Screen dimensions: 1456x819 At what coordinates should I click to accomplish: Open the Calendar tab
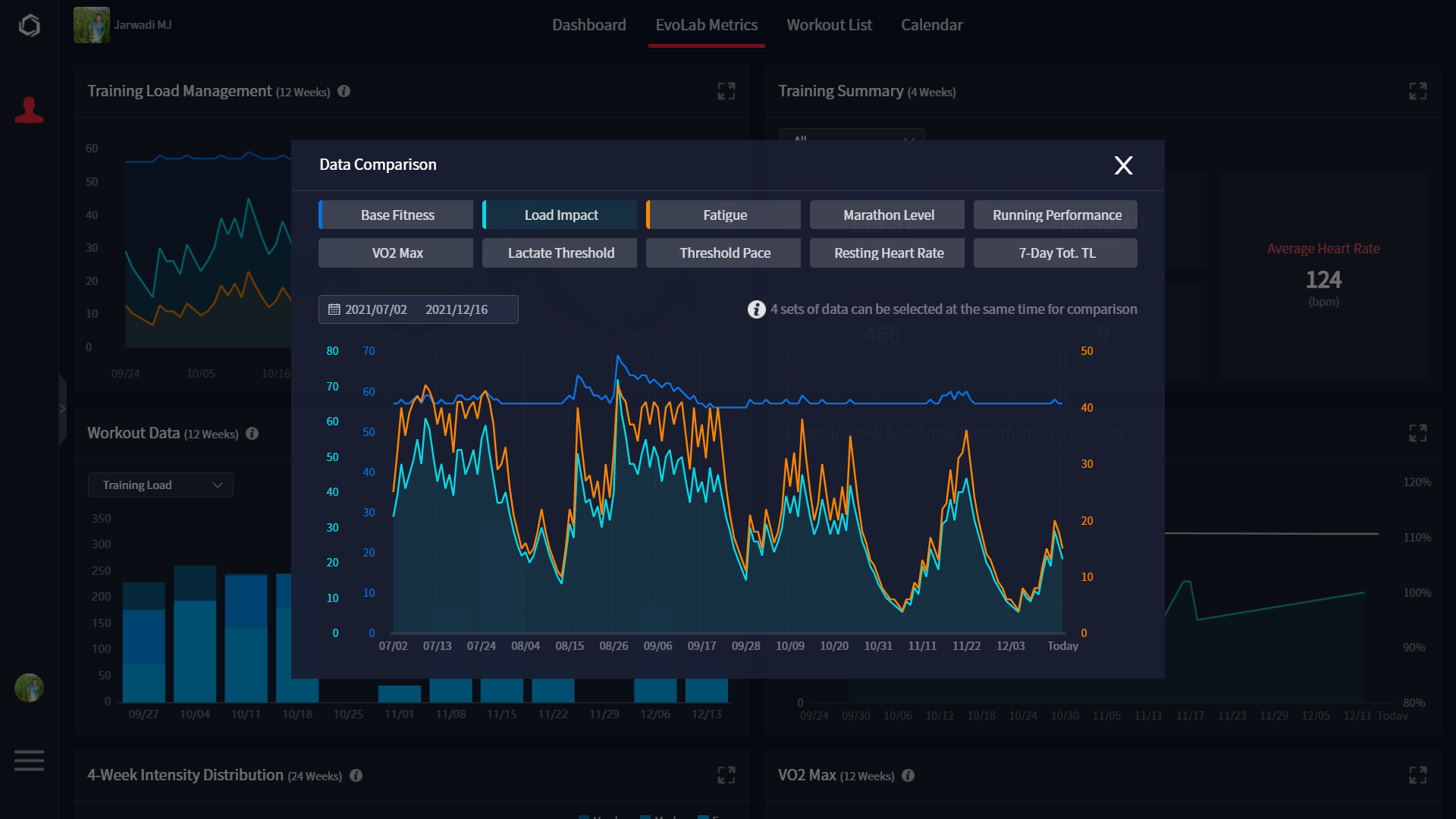coord(931,25)
